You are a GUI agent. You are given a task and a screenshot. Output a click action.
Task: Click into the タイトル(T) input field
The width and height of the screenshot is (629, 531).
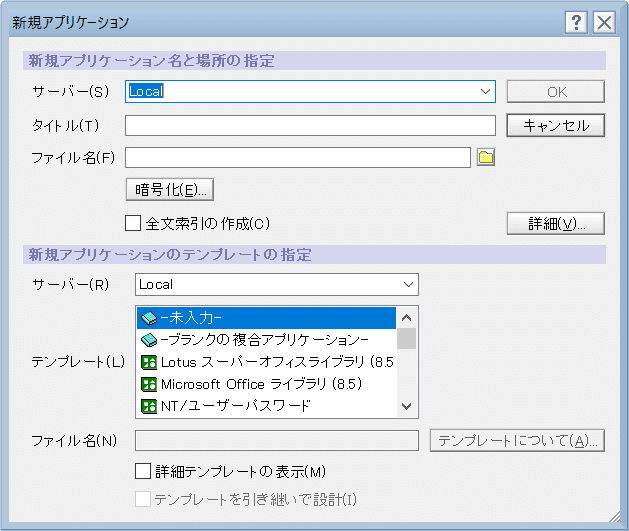(310, 126)
